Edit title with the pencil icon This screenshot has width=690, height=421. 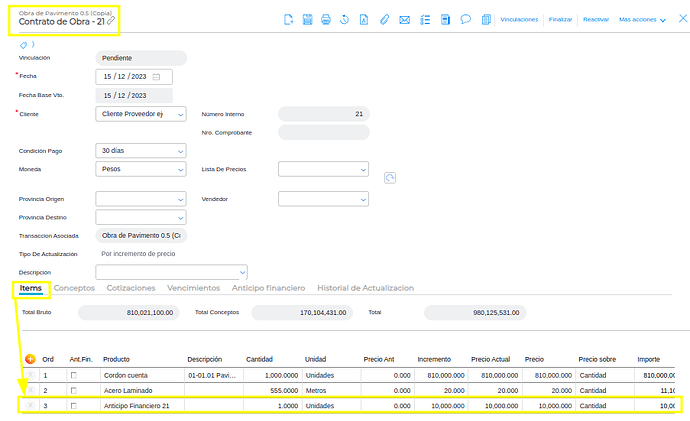[111, 21]
